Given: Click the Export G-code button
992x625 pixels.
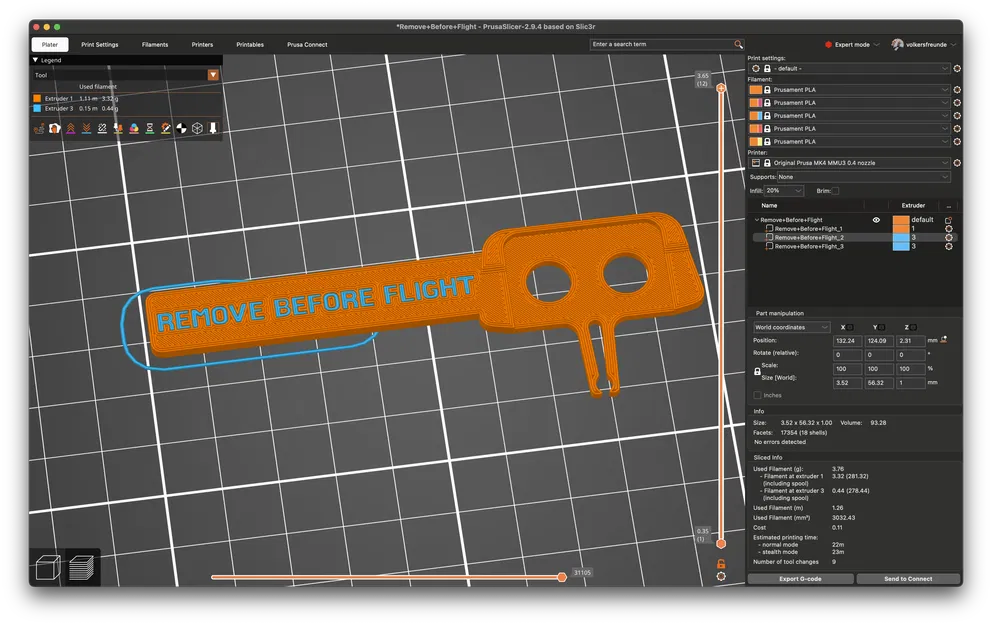Looking at the screenshot, I should (800, 578).
